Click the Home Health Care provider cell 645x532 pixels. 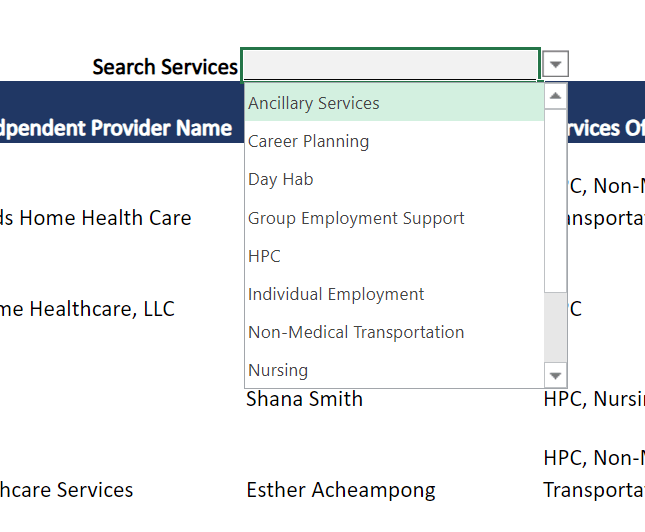95,217
